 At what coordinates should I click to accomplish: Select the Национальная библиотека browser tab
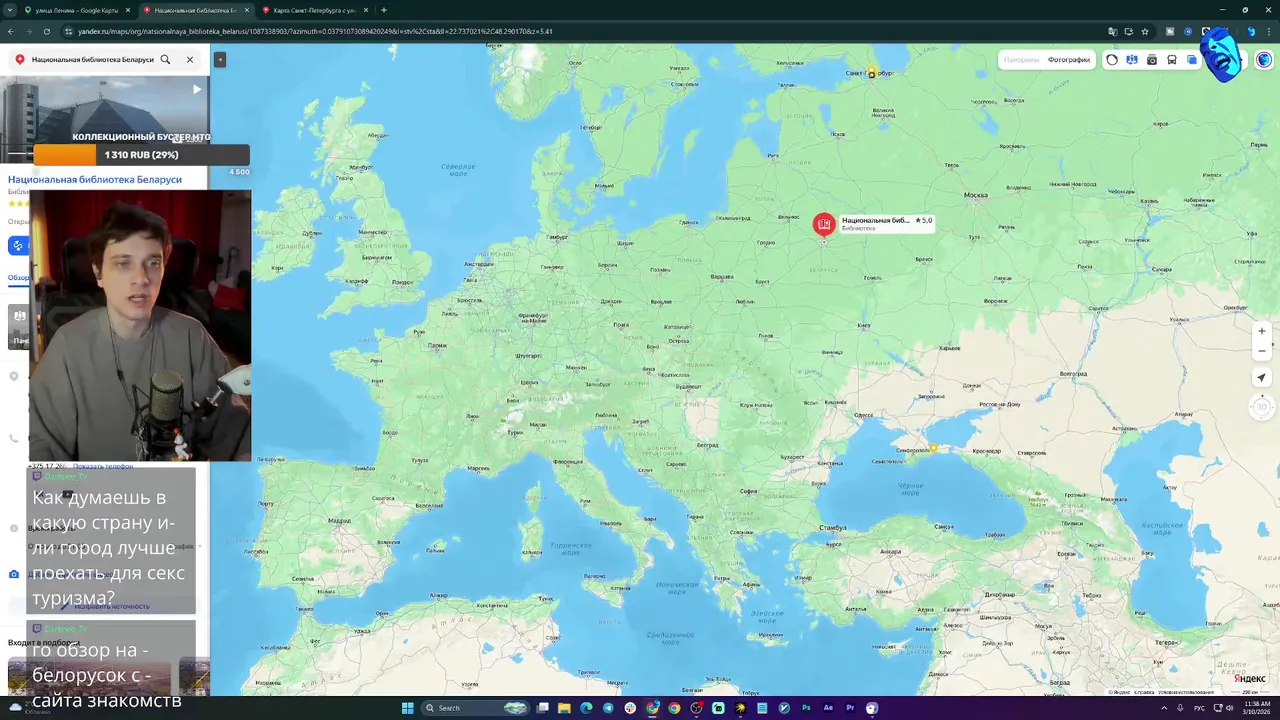[x=196, y=10]
